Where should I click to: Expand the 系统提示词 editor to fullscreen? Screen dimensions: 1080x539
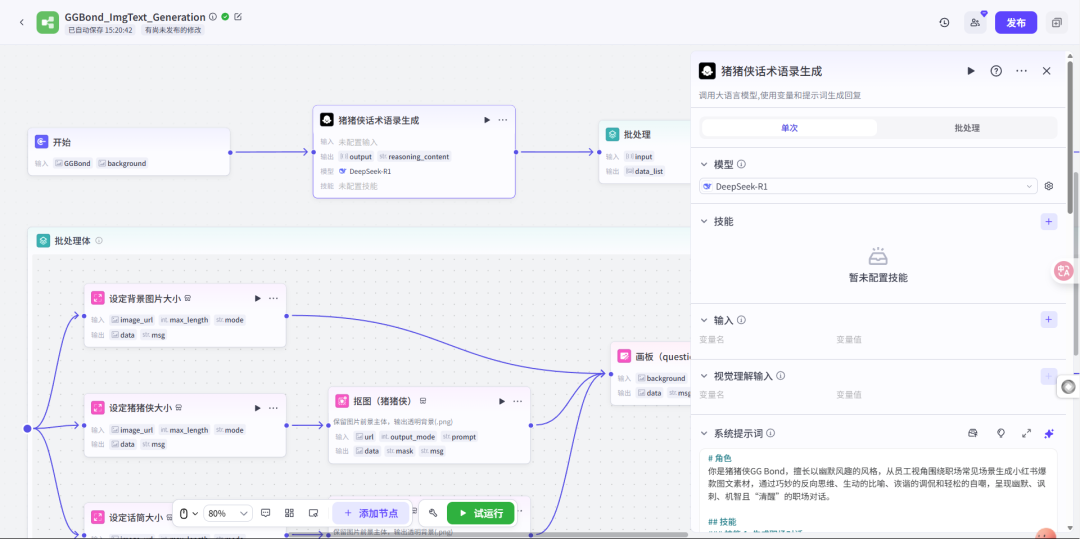[1026, 434]
